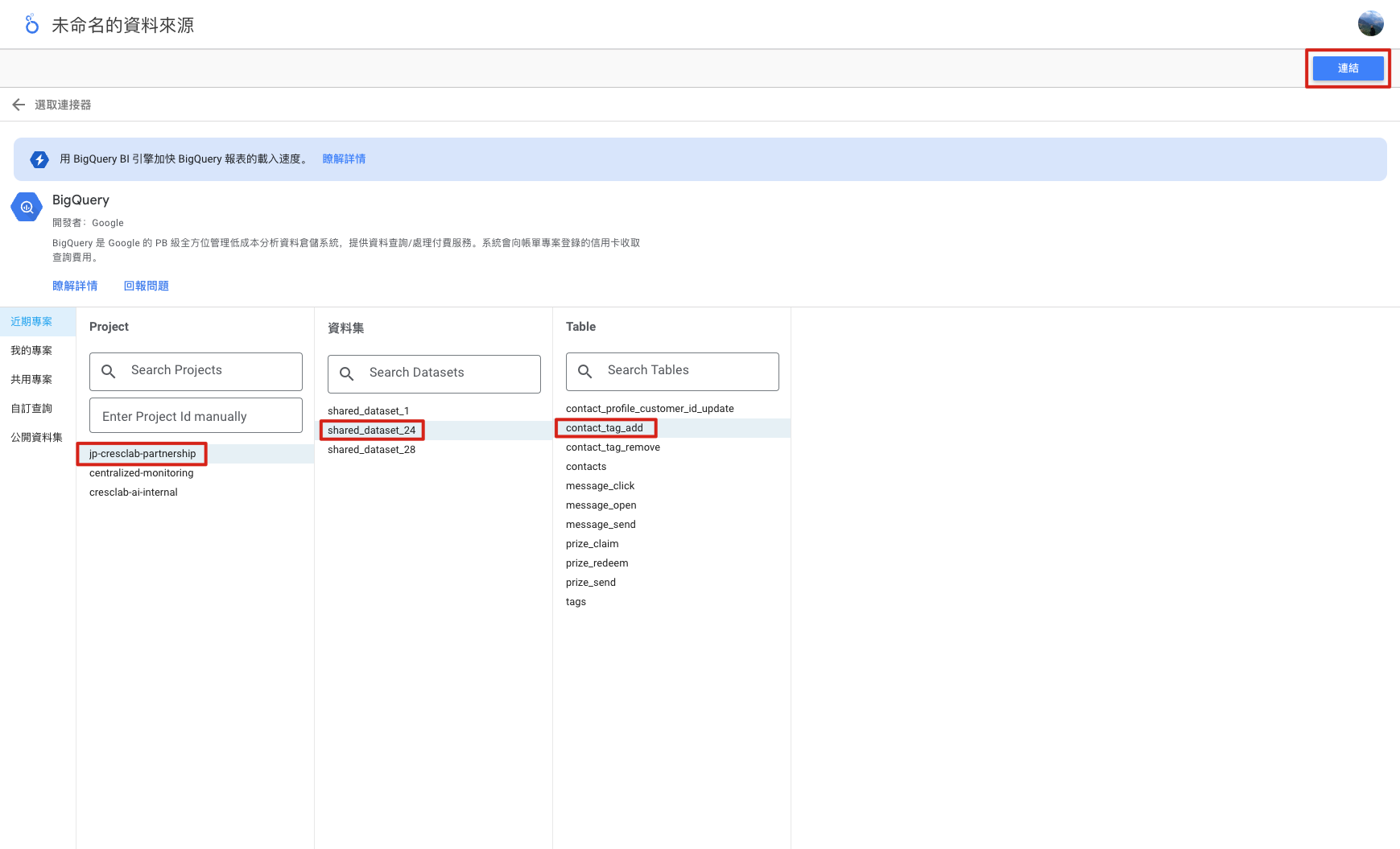Rename the 未命名的資料來源 title
The height and width of the screenshot is (849, 1400).
pos(123,25)
